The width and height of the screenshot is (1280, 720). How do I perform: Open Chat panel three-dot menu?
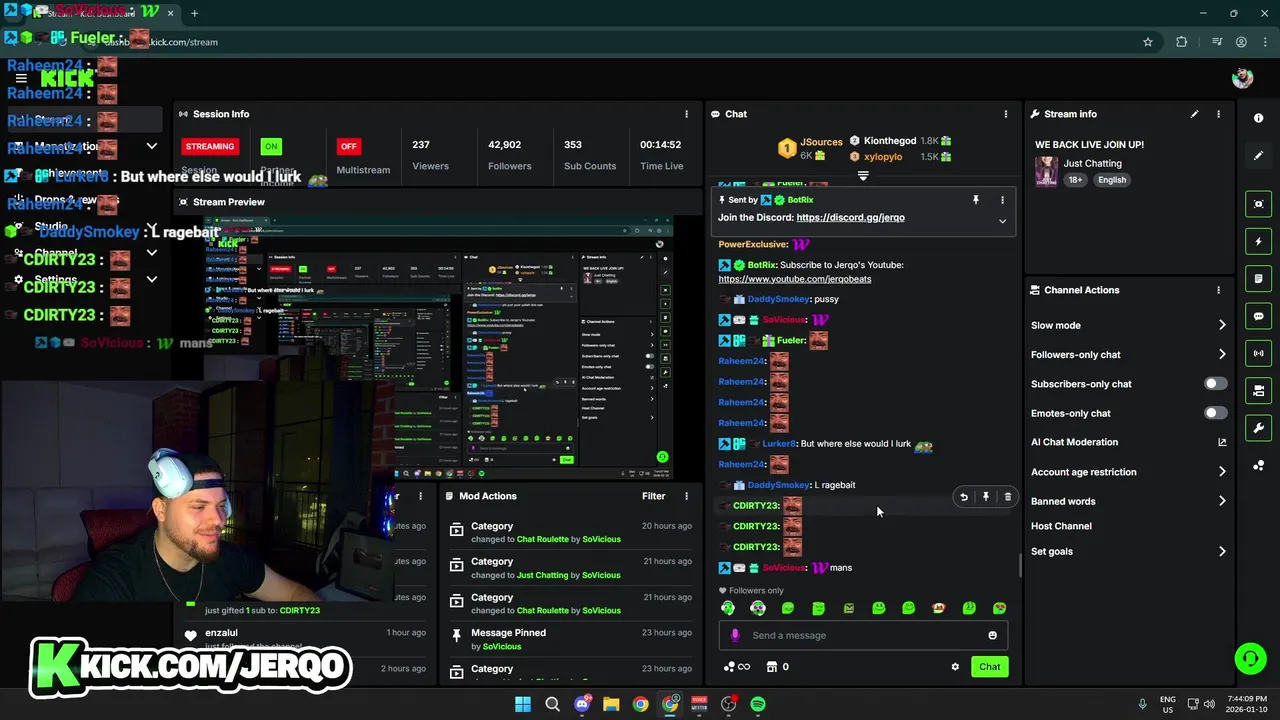point(1006,114)
